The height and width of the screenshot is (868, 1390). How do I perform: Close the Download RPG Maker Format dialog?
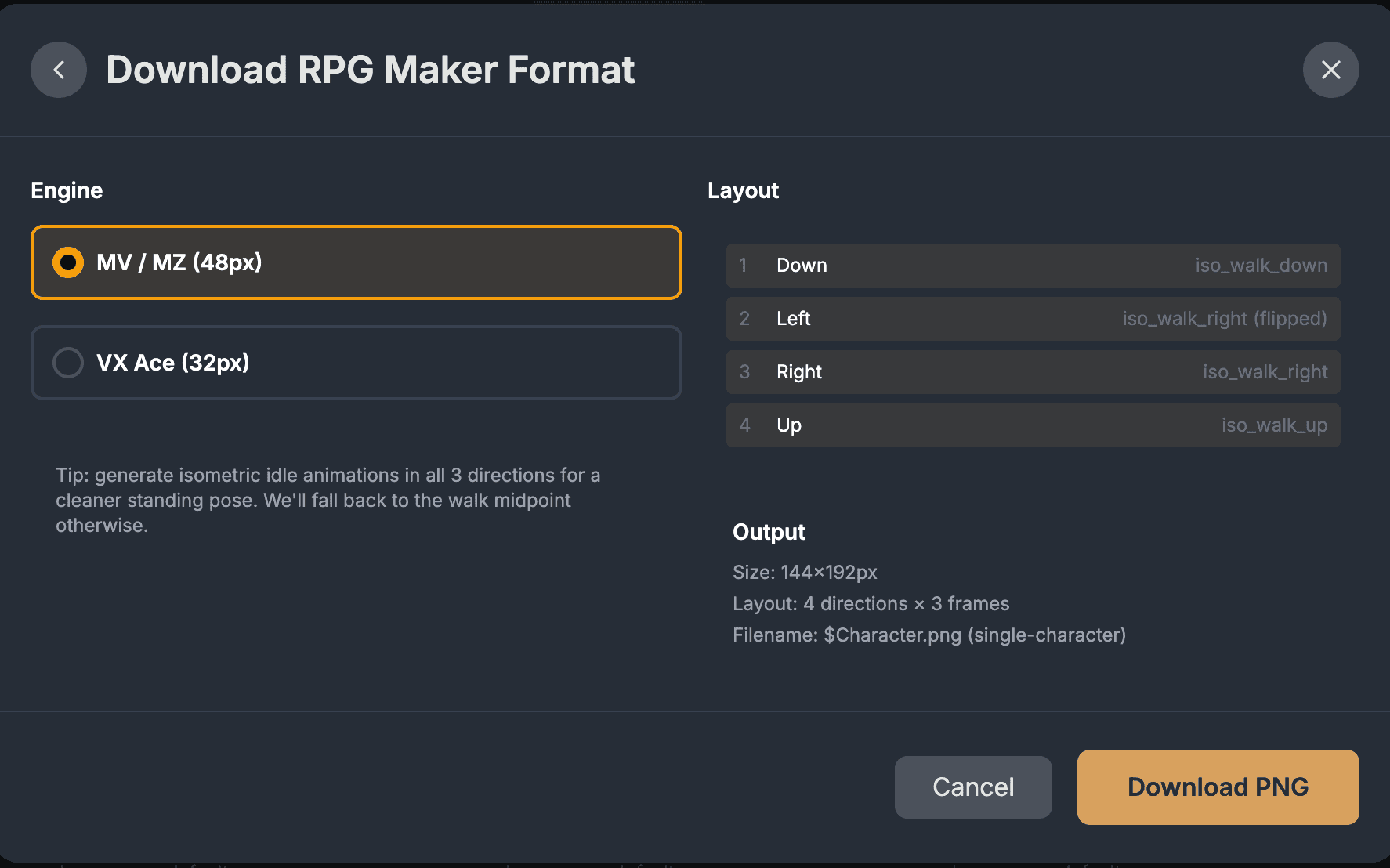1330,70
